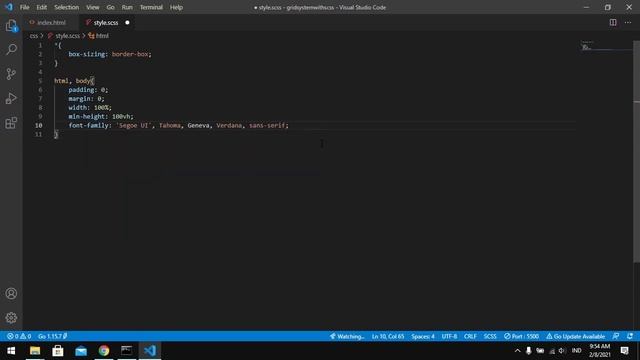
Task: Click the min-height: 100vh line
Action: (x=101, y=116)
